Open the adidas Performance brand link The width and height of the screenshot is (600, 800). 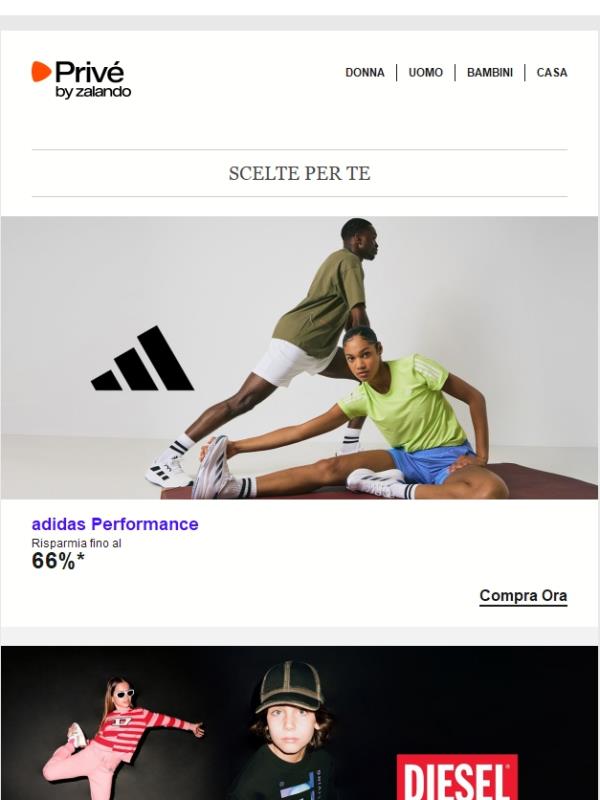click(115, 524)
